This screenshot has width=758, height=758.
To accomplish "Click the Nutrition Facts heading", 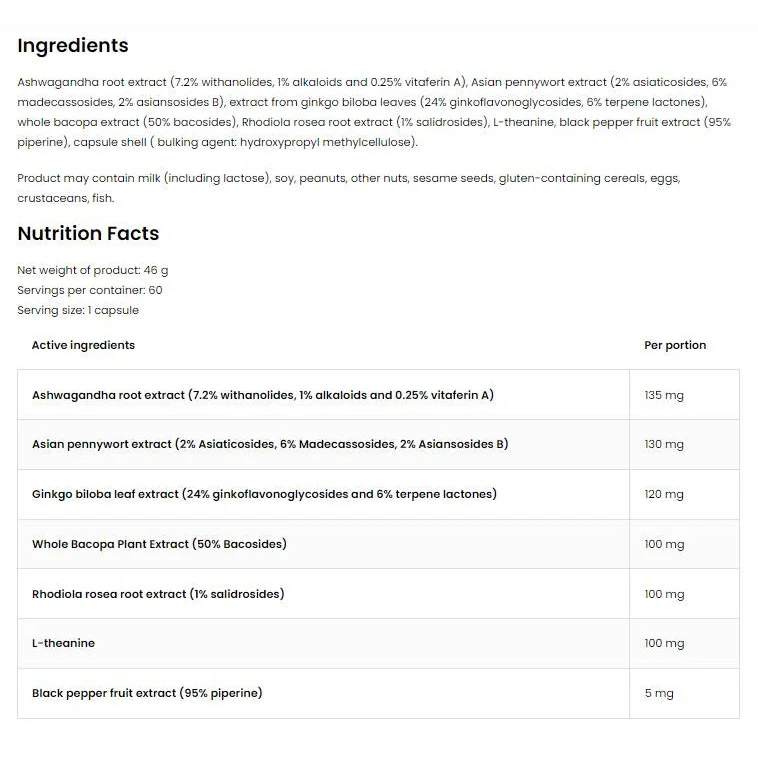I will click(88, 233).
